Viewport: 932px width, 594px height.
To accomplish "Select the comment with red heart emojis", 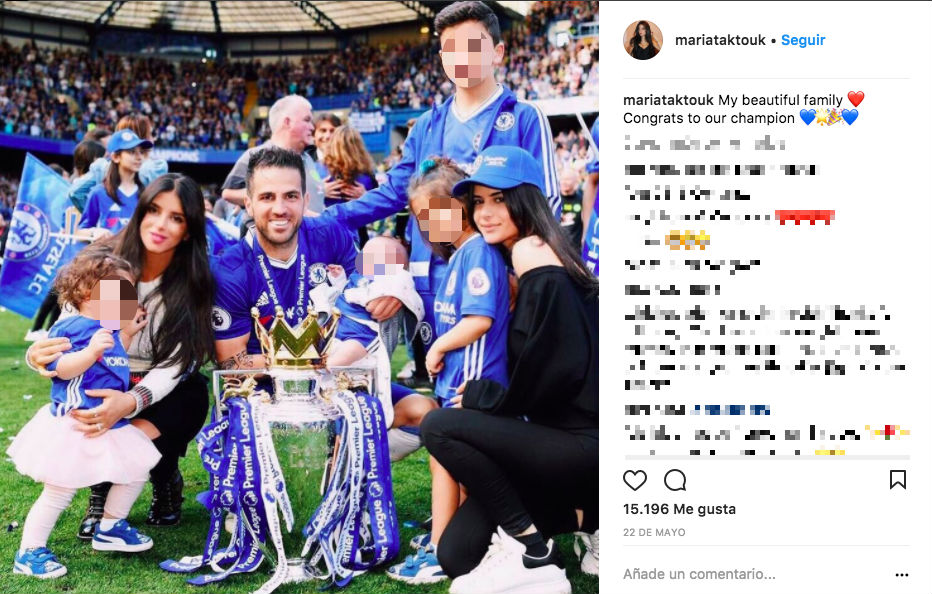I will [x=729, y=217].
